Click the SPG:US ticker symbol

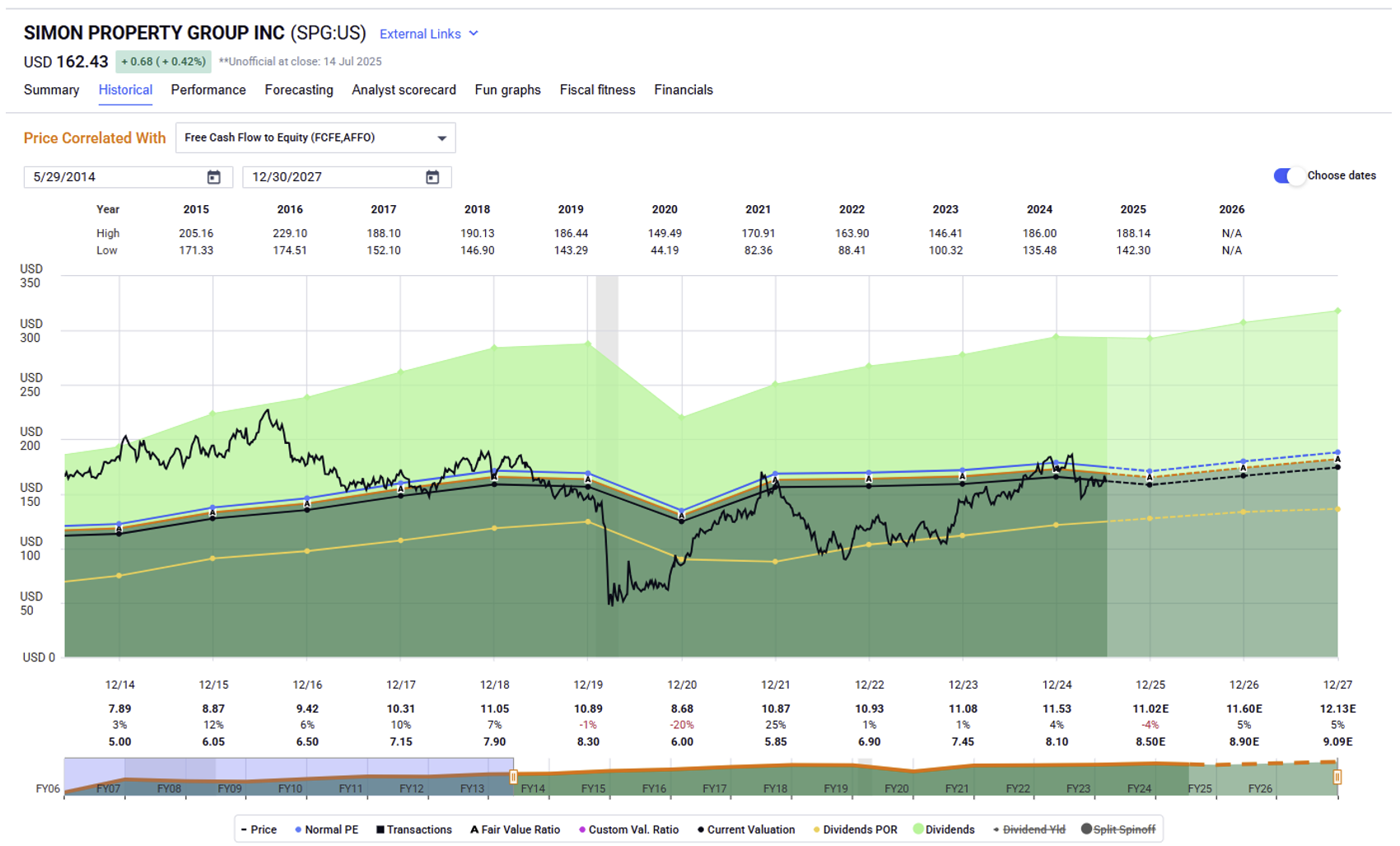tap(329, 33)
